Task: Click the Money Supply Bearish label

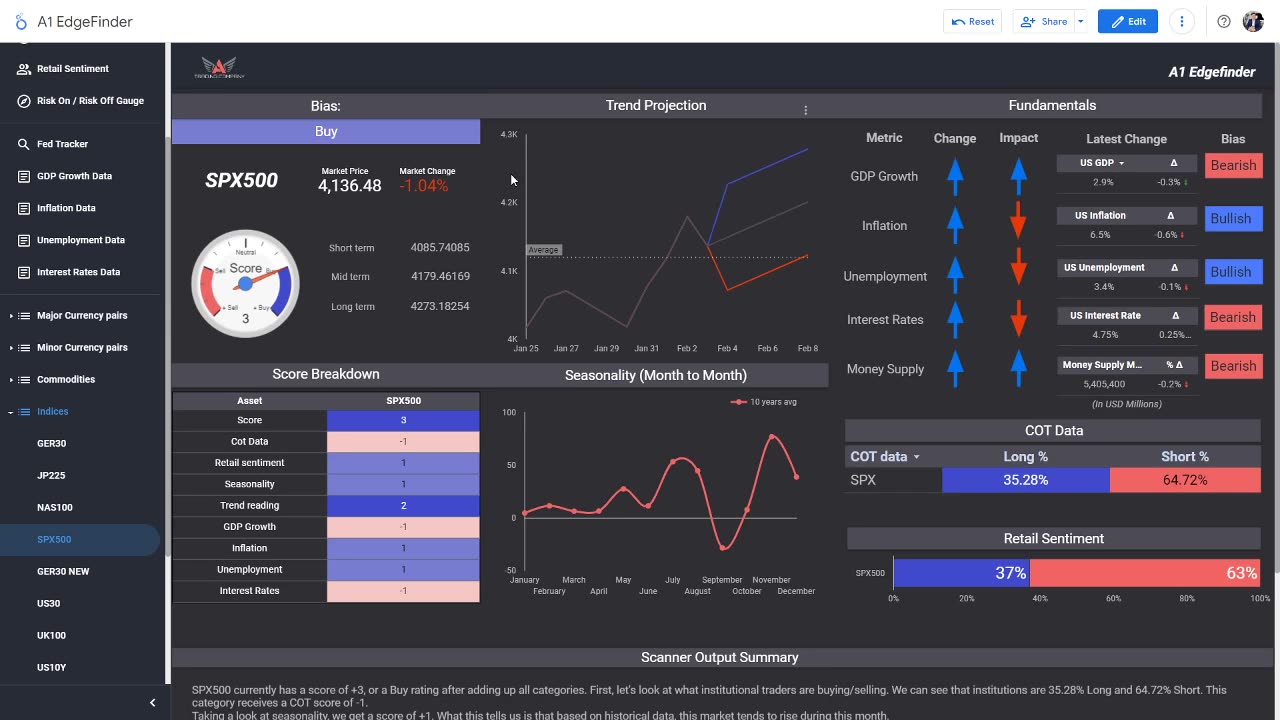Action: click(1233, 366)
